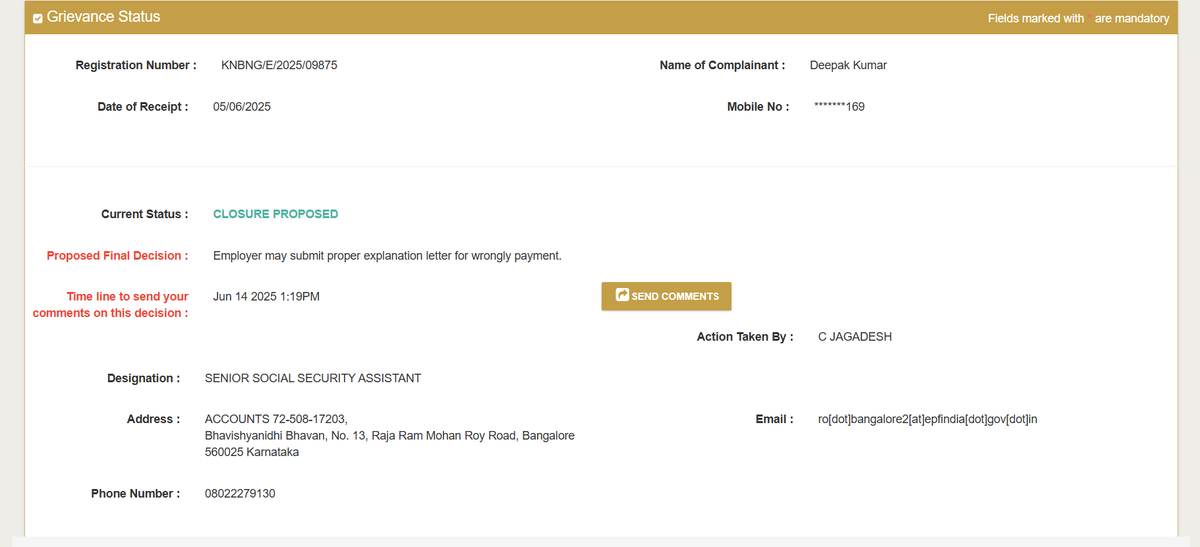This screenshot has height=547, width=1200.
Task: Click the Date of Receipt label
Action: click(x=143, y=106)
